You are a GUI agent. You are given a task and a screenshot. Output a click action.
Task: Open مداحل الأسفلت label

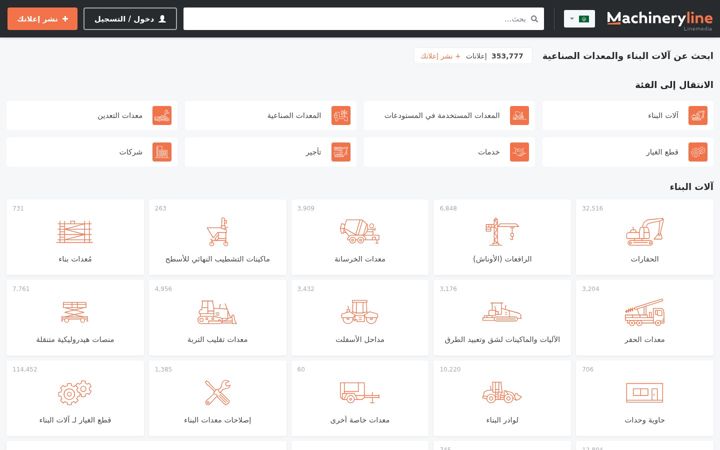360,339
